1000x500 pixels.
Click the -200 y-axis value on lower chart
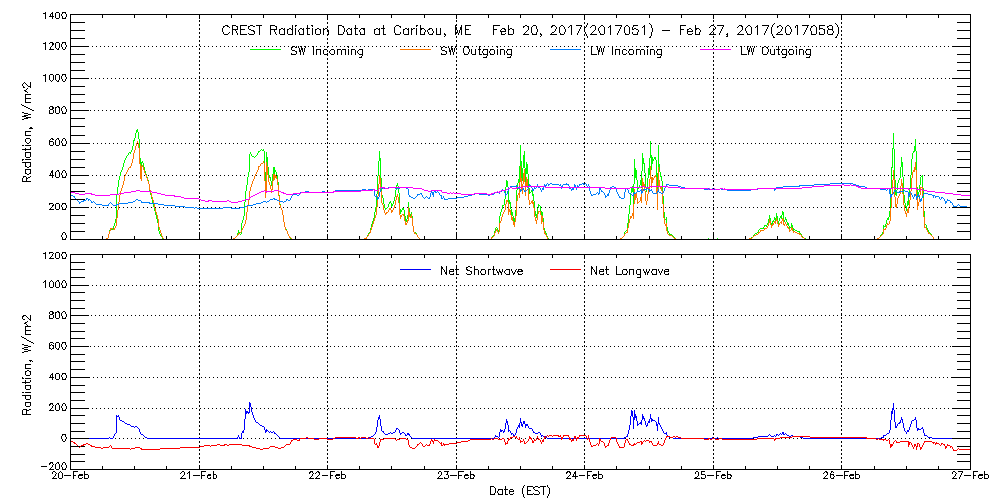(51, 466)
